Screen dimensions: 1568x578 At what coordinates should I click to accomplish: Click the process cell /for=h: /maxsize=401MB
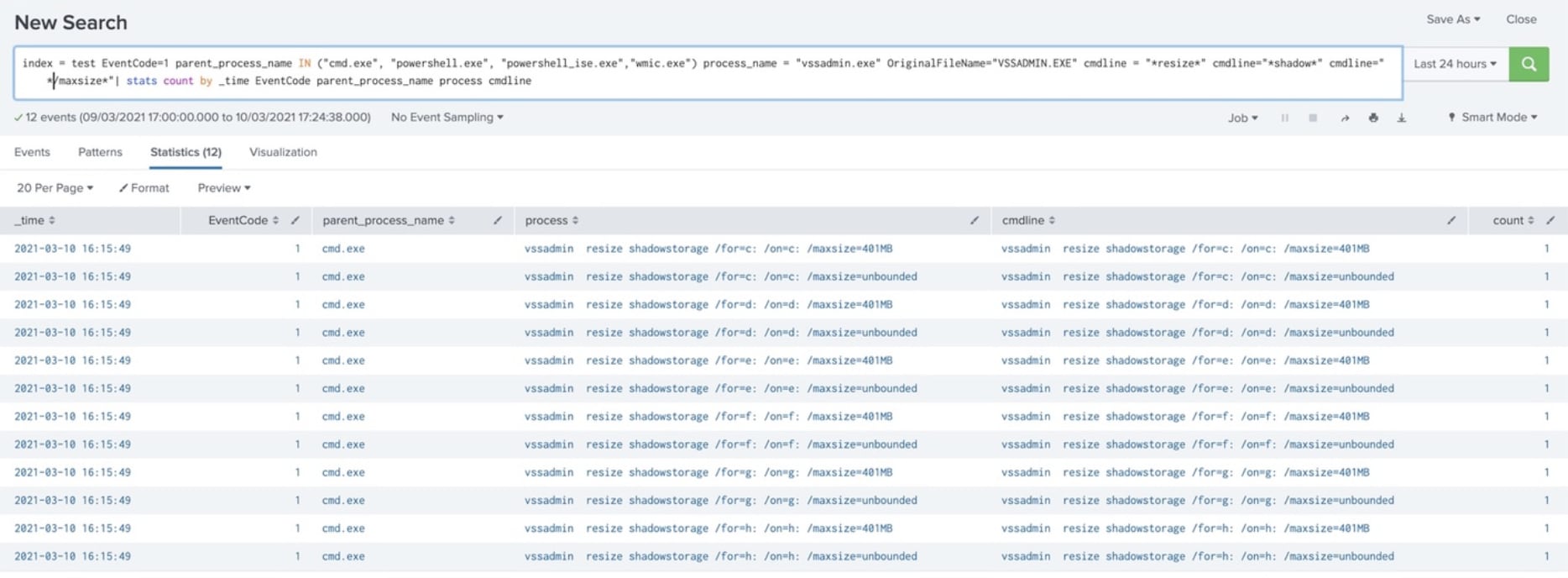[x=708, y=528]
